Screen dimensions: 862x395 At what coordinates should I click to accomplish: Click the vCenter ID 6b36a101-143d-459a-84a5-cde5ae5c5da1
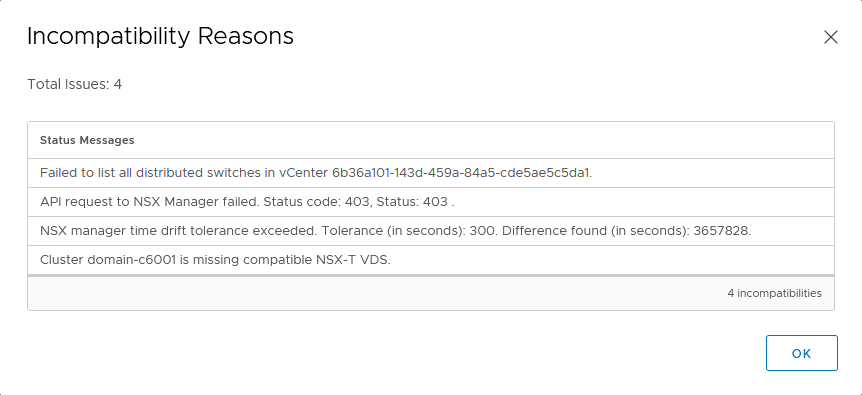tap(462, 173)
